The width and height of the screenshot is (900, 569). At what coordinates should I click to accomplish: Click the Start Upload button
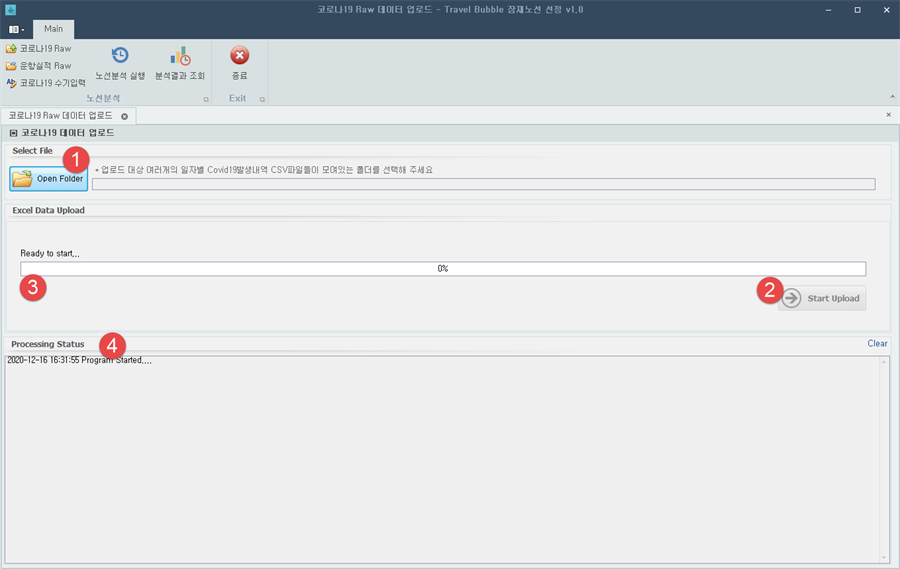click(x=822, y=298)
